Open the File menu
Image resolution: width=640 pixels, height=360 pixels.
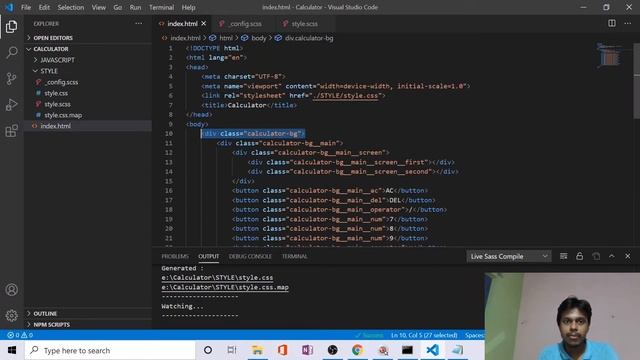tap(26, 7)
